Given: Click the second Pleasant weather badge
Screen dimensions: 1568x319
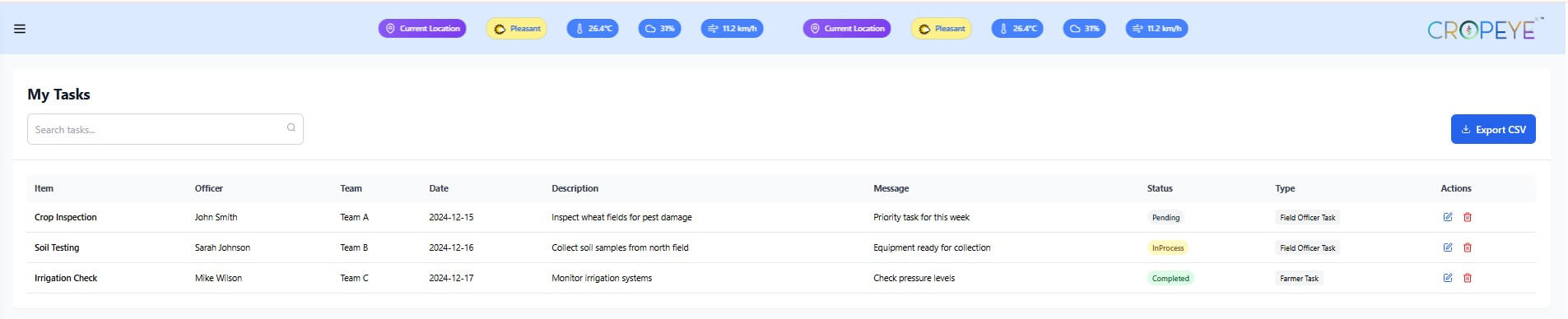Looking at the screenshot, I should point(942,29).
